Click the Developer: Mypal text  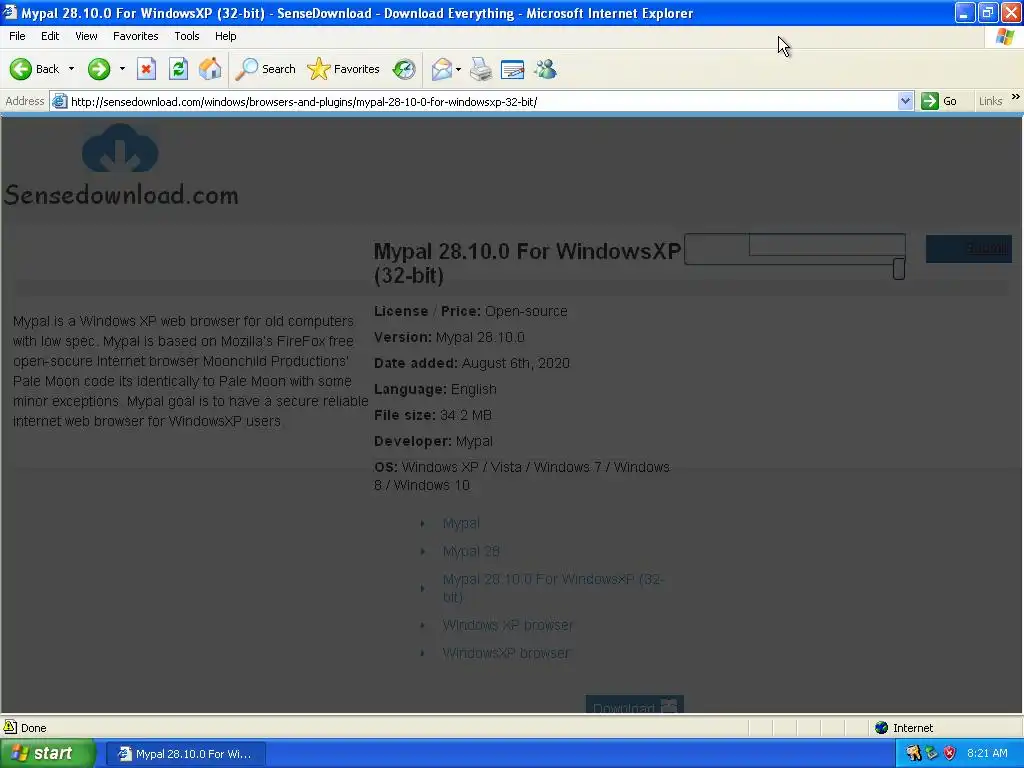(434, 441)
